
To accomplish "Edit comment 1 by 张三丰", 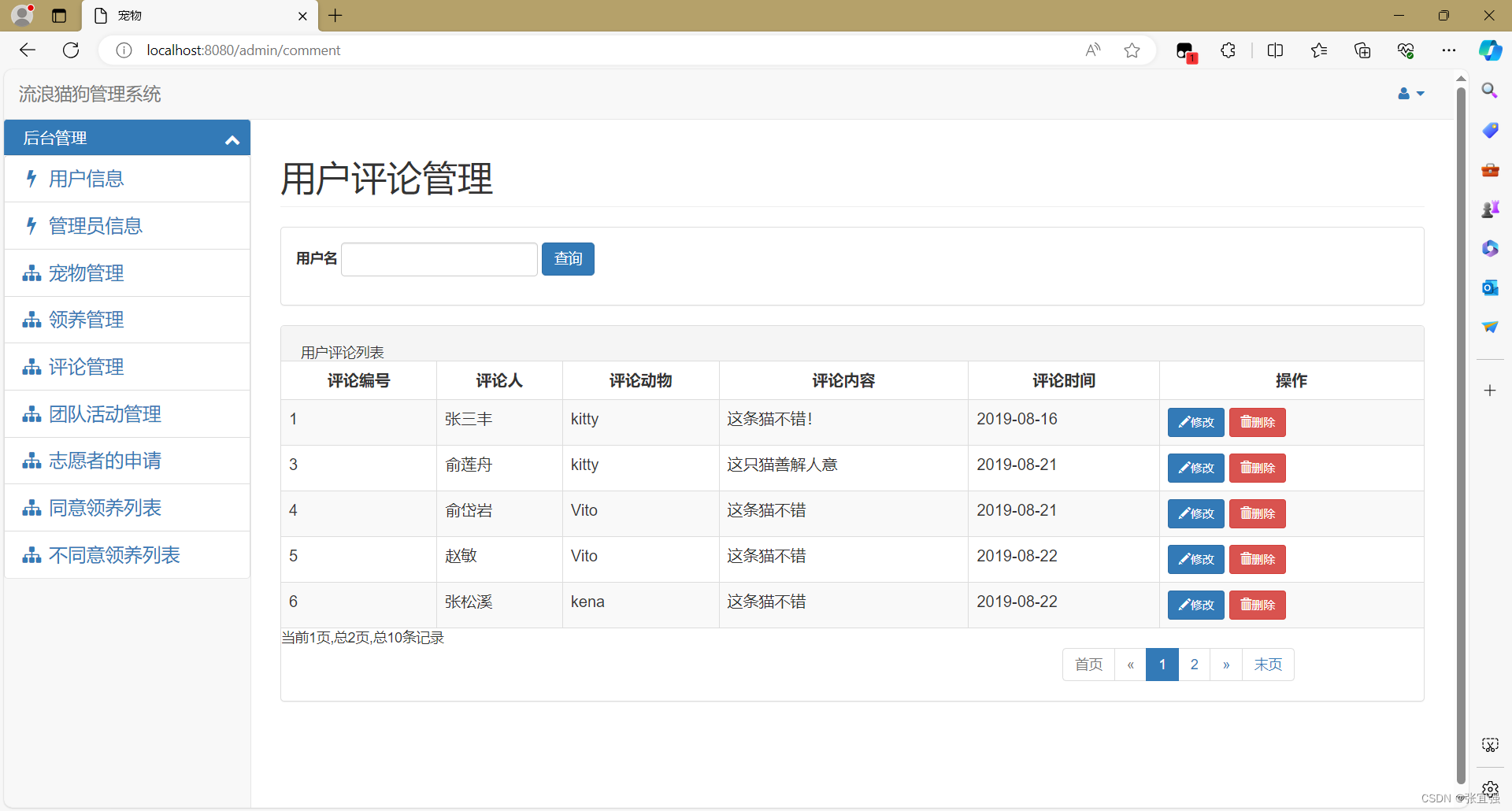I will (x=1195, y=422).
